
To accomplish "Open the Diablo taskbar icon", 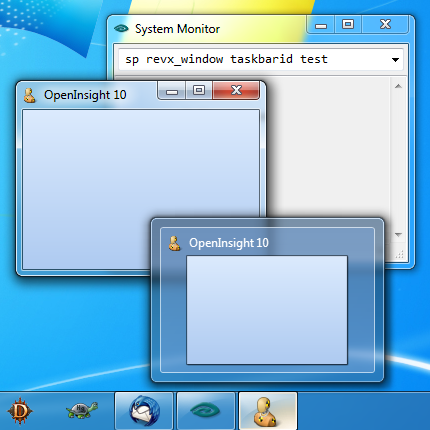I will pos(20,411).
